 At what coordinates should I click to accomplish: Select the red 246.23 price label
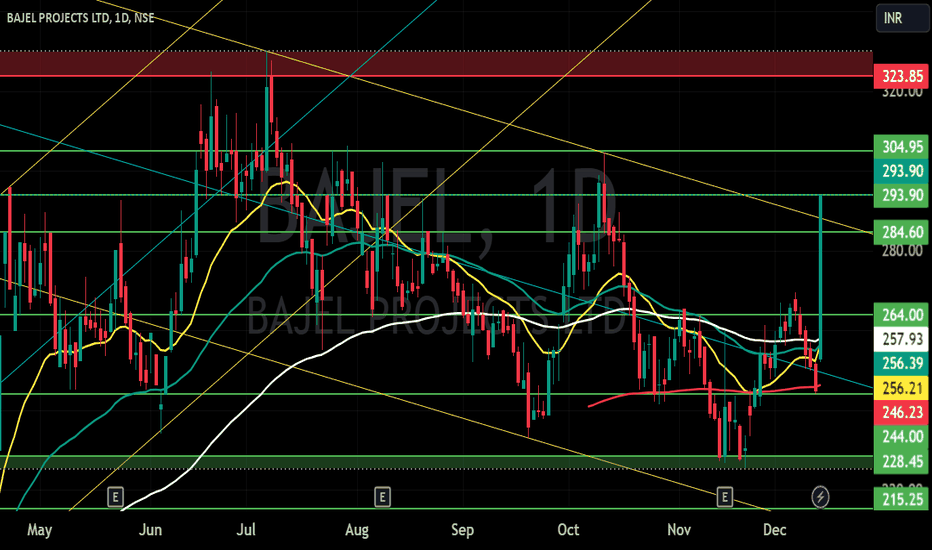pyautogui.click(x=901, y=412)
